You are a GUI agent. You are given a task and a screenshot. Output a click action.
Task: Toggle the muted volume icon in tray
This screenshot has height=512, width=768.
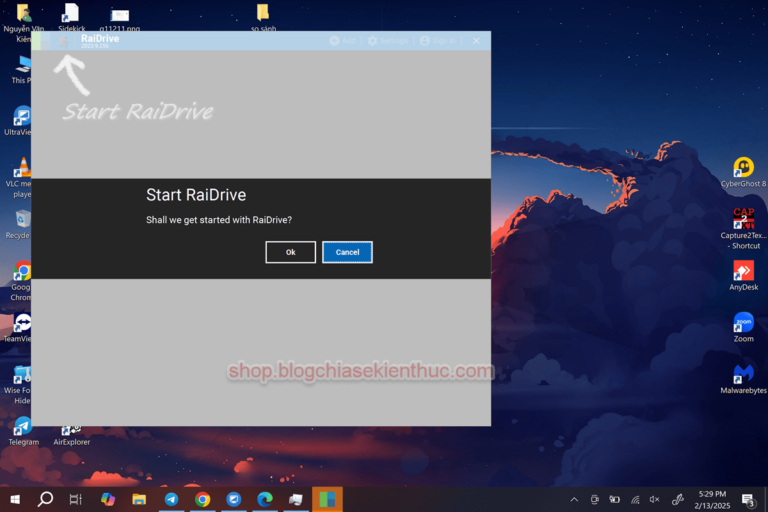(655, 499)
